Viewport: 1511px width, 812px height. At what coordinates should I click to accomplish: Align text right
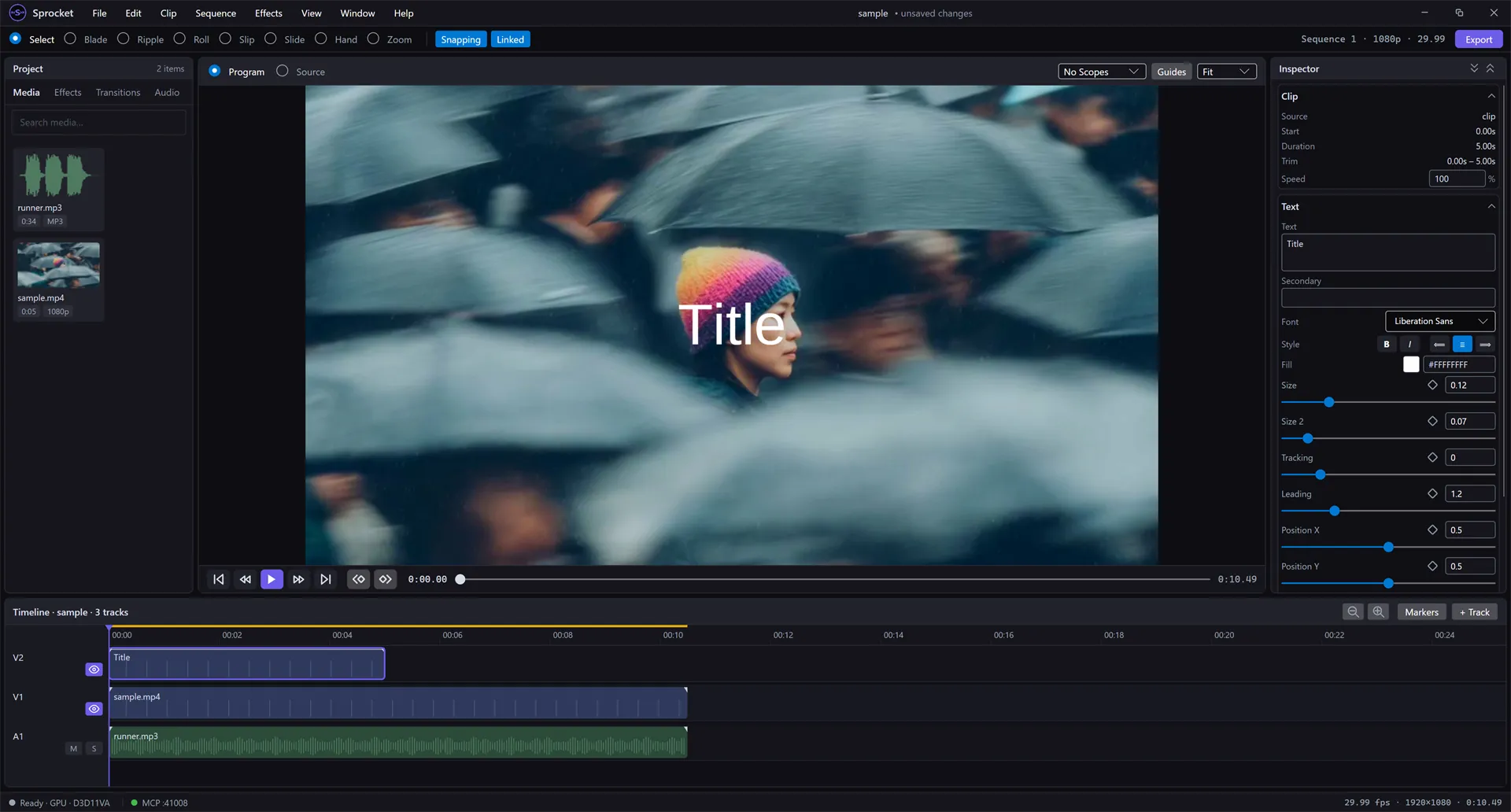(1485, 344)
